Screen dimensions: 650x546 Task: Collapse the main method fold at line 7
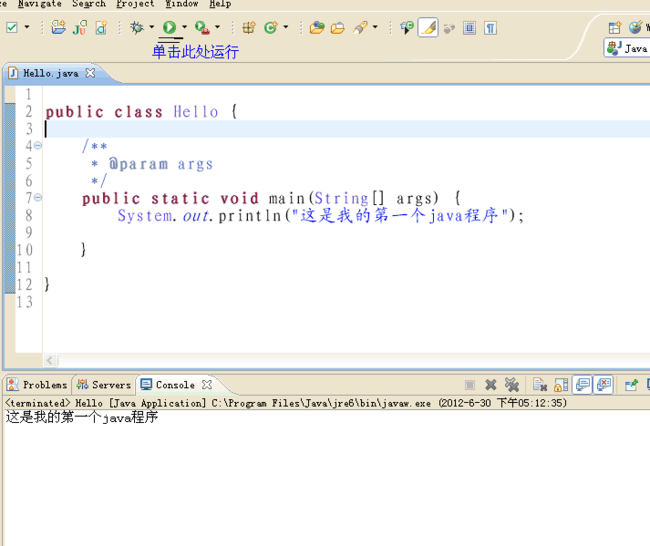38,197
